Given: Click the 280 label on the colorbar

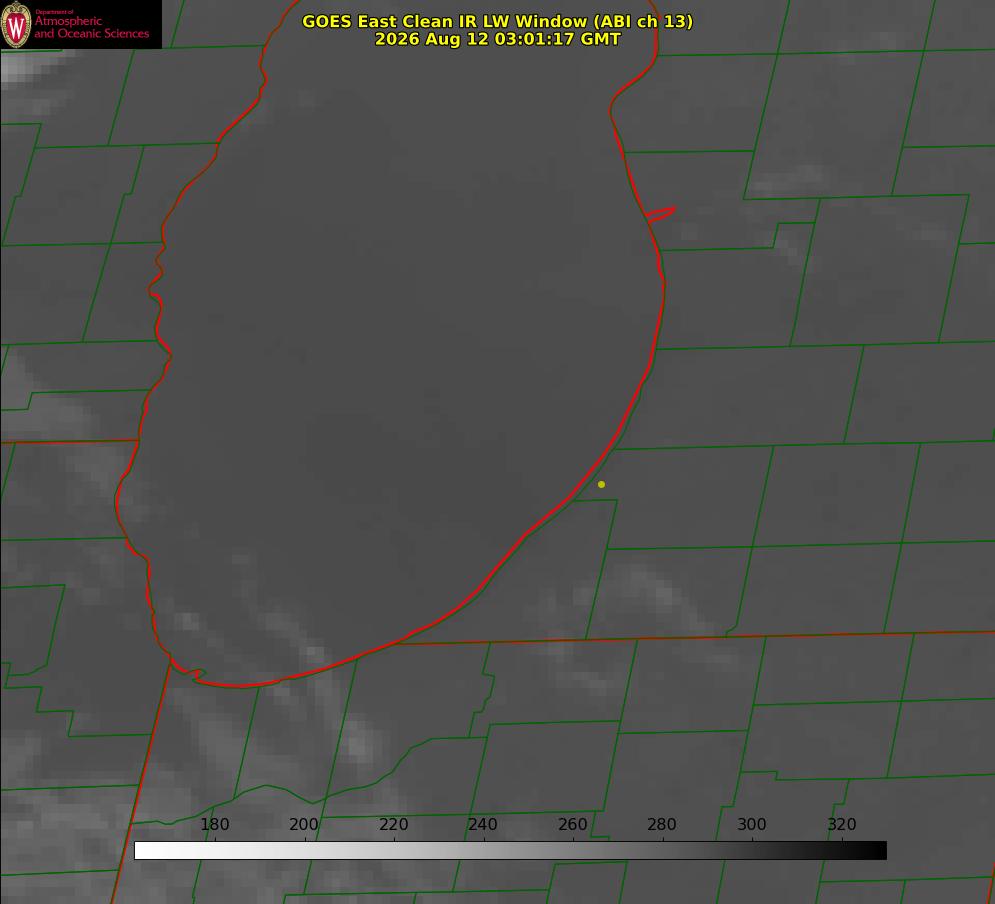Looking at the screenshot, I should [x=662, y=824].
